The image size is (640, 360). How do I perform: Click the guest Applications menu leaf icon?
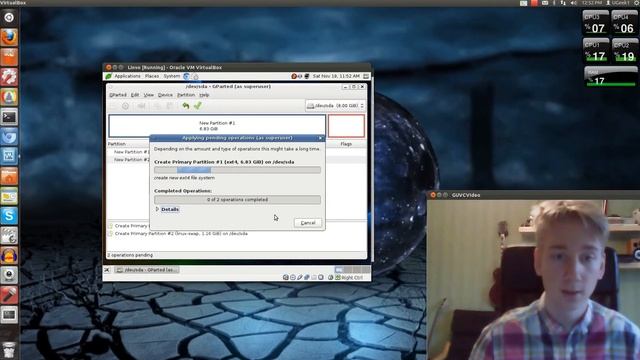[108, 76]
